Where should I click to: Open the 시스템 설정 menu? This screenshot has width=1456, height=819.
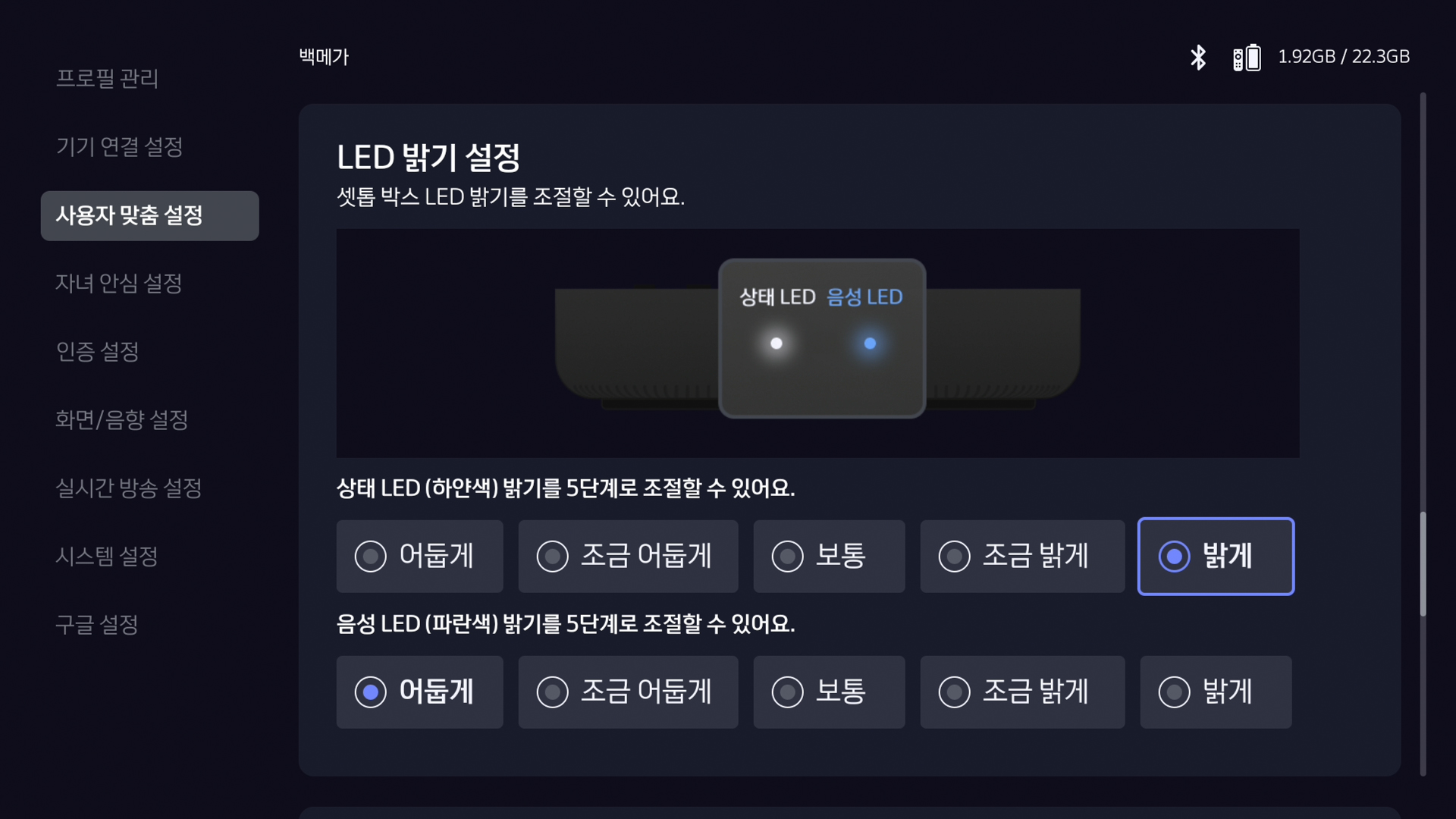pyautogui.click(x=106, y=556)
